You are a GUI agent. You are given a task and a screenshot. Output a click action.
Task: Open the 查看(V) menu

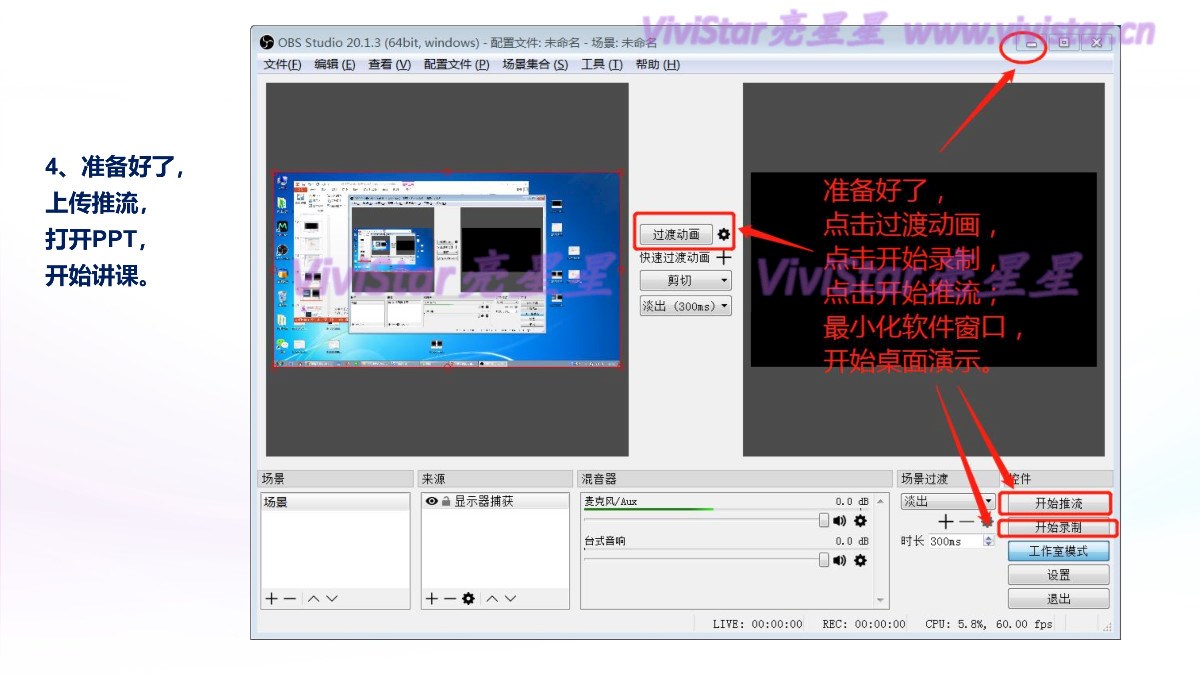coord(389,65)
